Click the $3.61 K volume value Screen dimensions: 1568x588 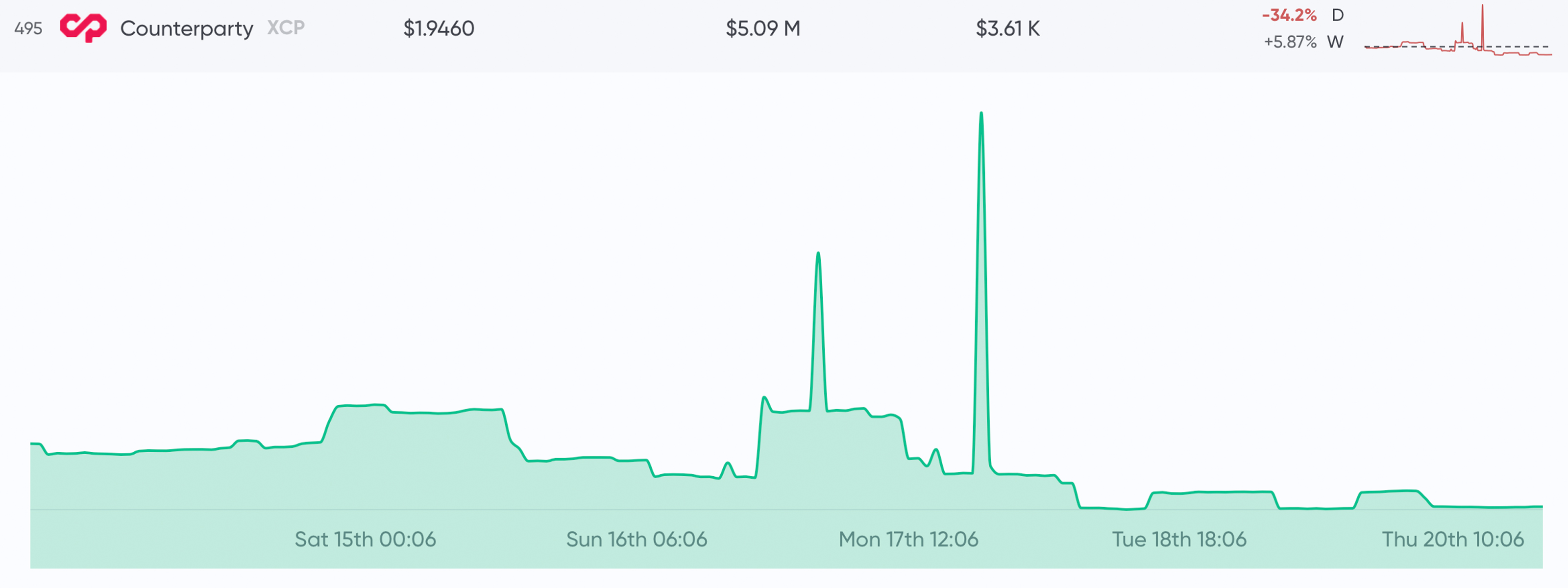click(1007, 28)
